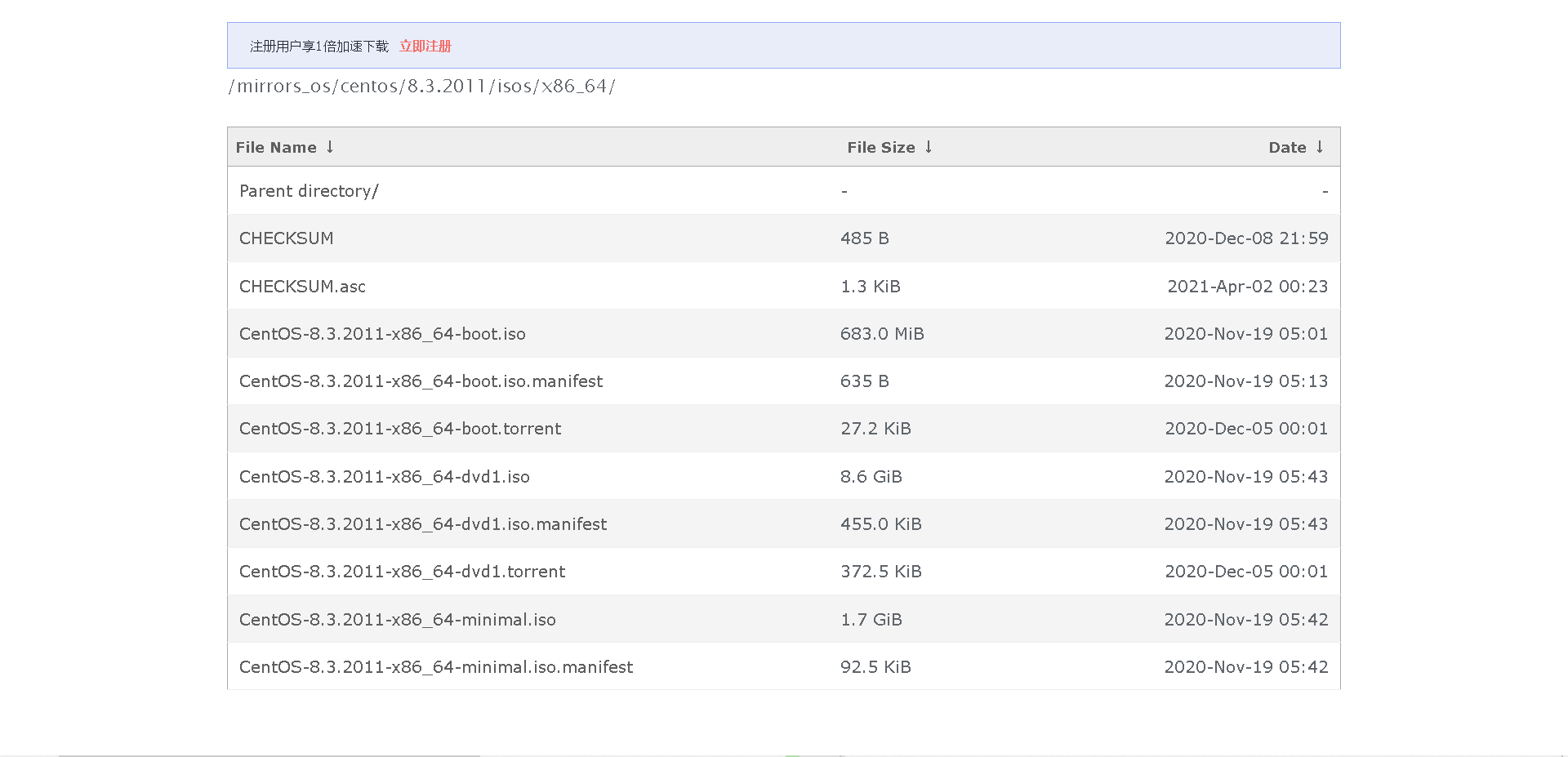Click the mirrors_os segment in breadcrumb path
This screenshot has height=757, width=1568.
tap(283, 87)
